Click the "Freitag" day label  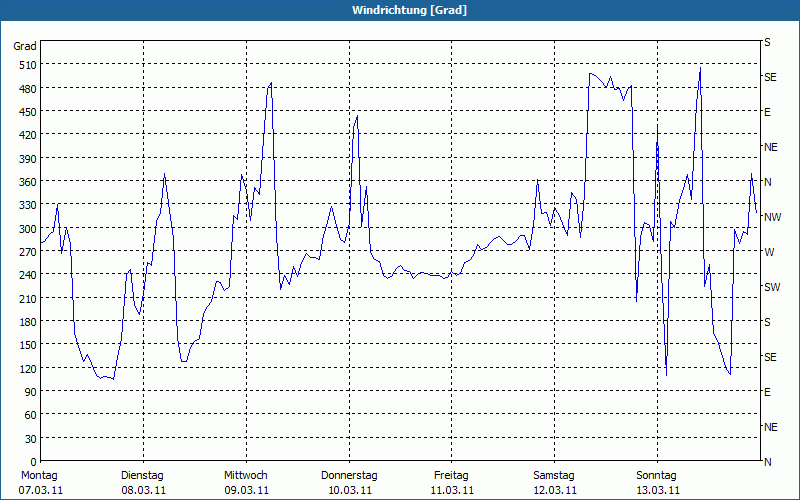point(452,476)
